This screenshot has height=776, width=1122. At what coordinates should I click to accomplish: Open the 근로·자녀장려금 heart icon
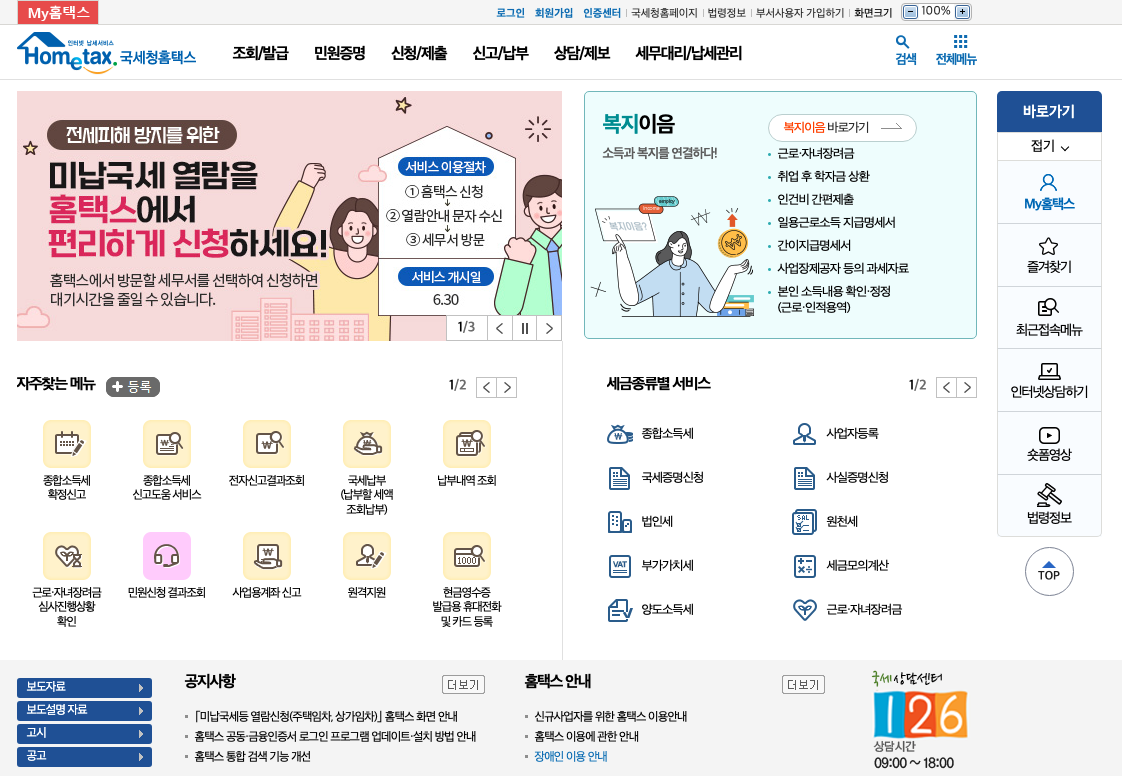click(804, 610)
